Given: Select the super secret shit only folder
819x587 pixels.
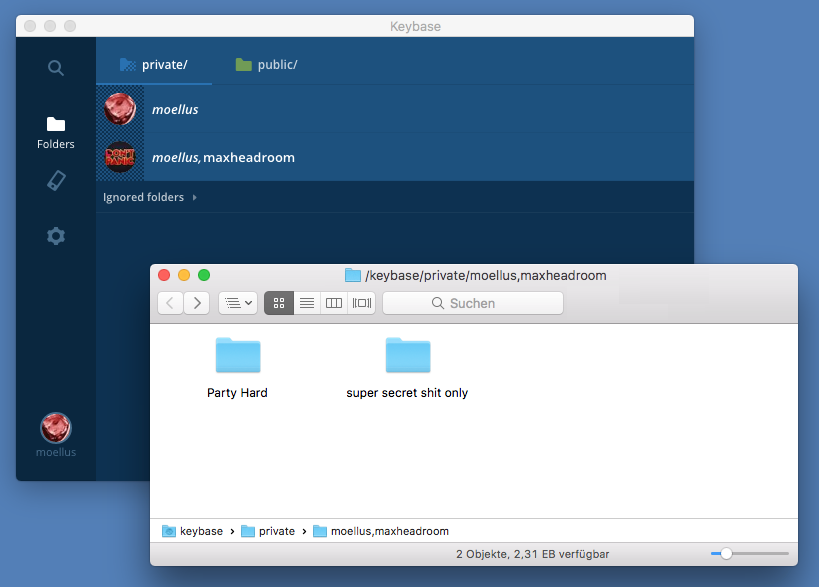Looking at the screenshot, I should pos(408,355).
